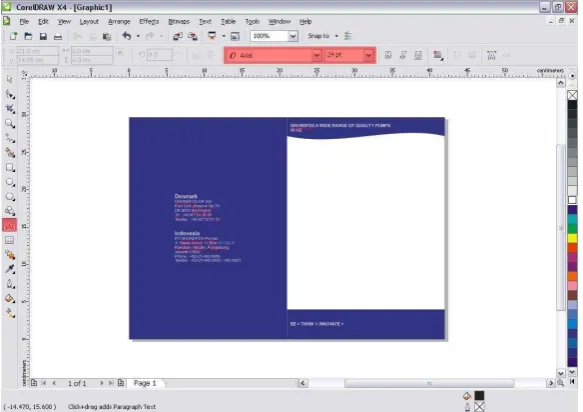
Task: Choose the white swatch in the palette
Action: point(572,200)
